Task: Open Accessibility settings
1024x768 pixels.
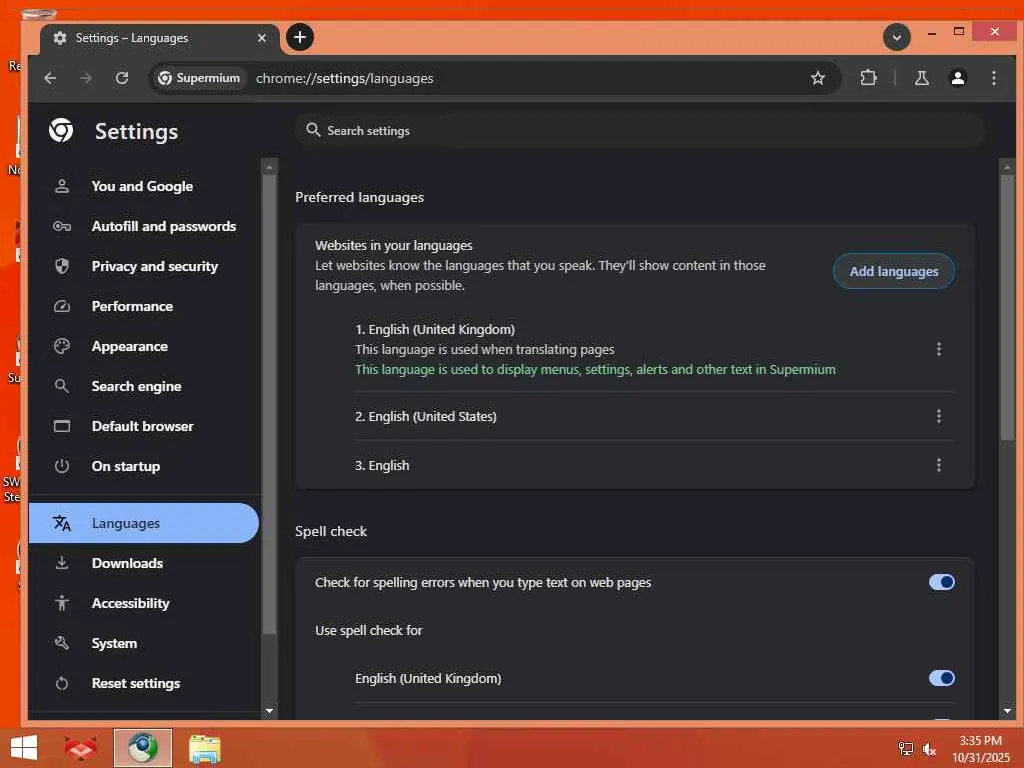Action: click(x=131, y=603)
